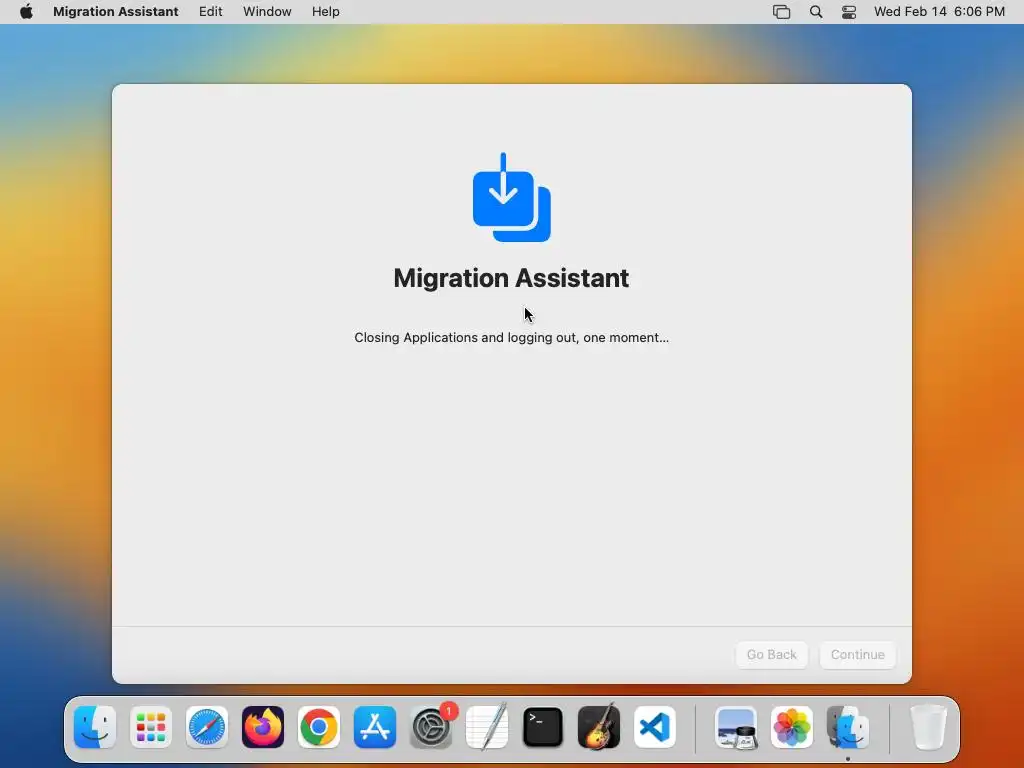Image resolution: width=1024 pixels, height=768 pixels.
Task: Click the Stage Manager icon in menu bar
Action: [781, 12]
